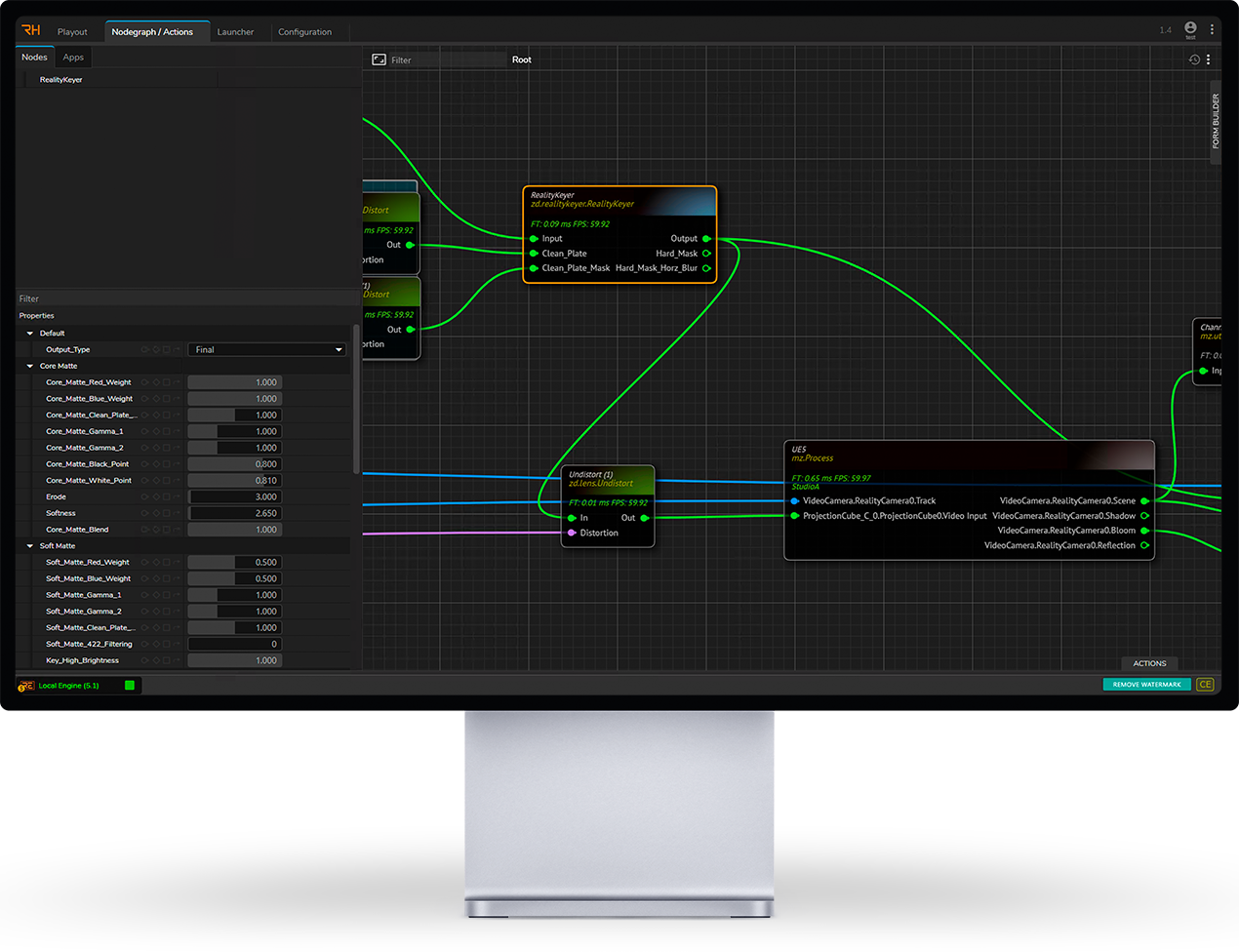Viewport: 1239px width, 952px height.
Task: Open the Configuration tab
Action: [304, 32]
